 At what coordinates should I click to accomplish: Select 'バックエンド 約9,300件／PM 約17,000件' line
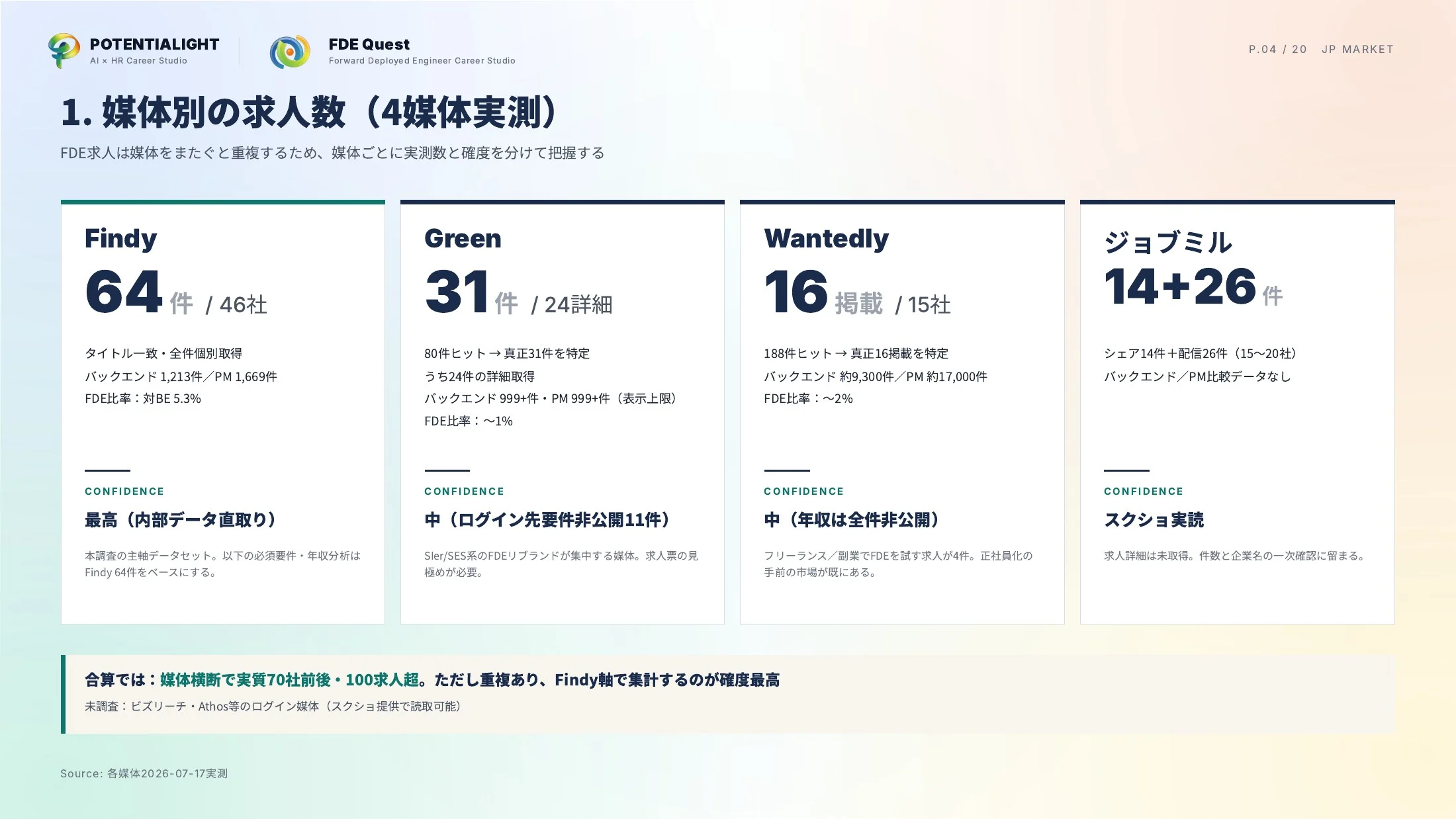point(876,376)
